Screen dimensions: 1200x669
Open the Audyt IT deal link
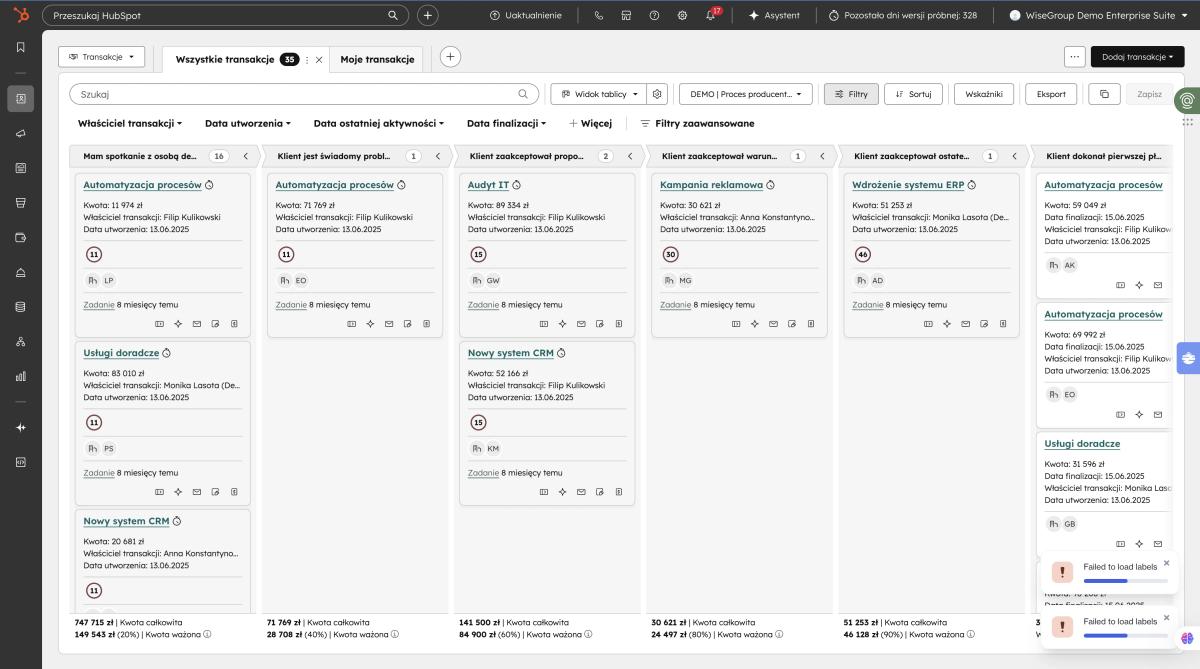tap(488, 185)
